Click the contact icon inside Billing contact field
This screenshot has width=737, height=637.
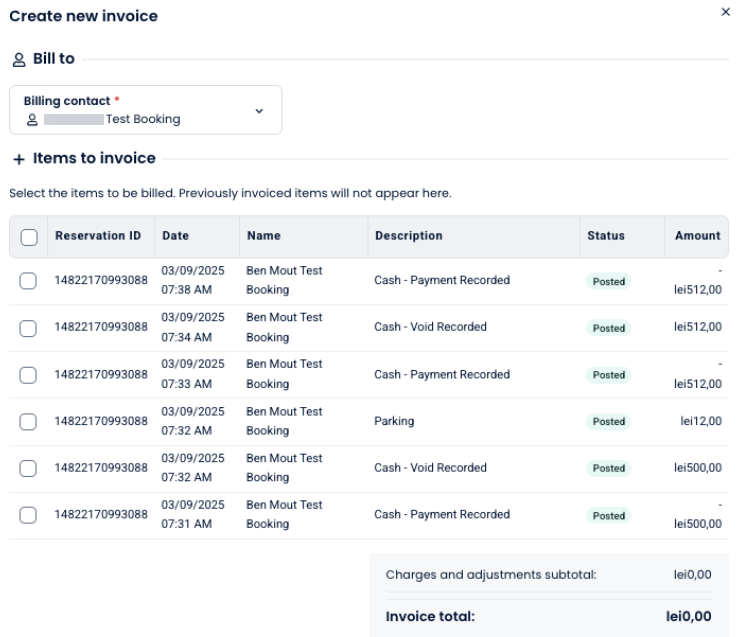pos(32,119)
